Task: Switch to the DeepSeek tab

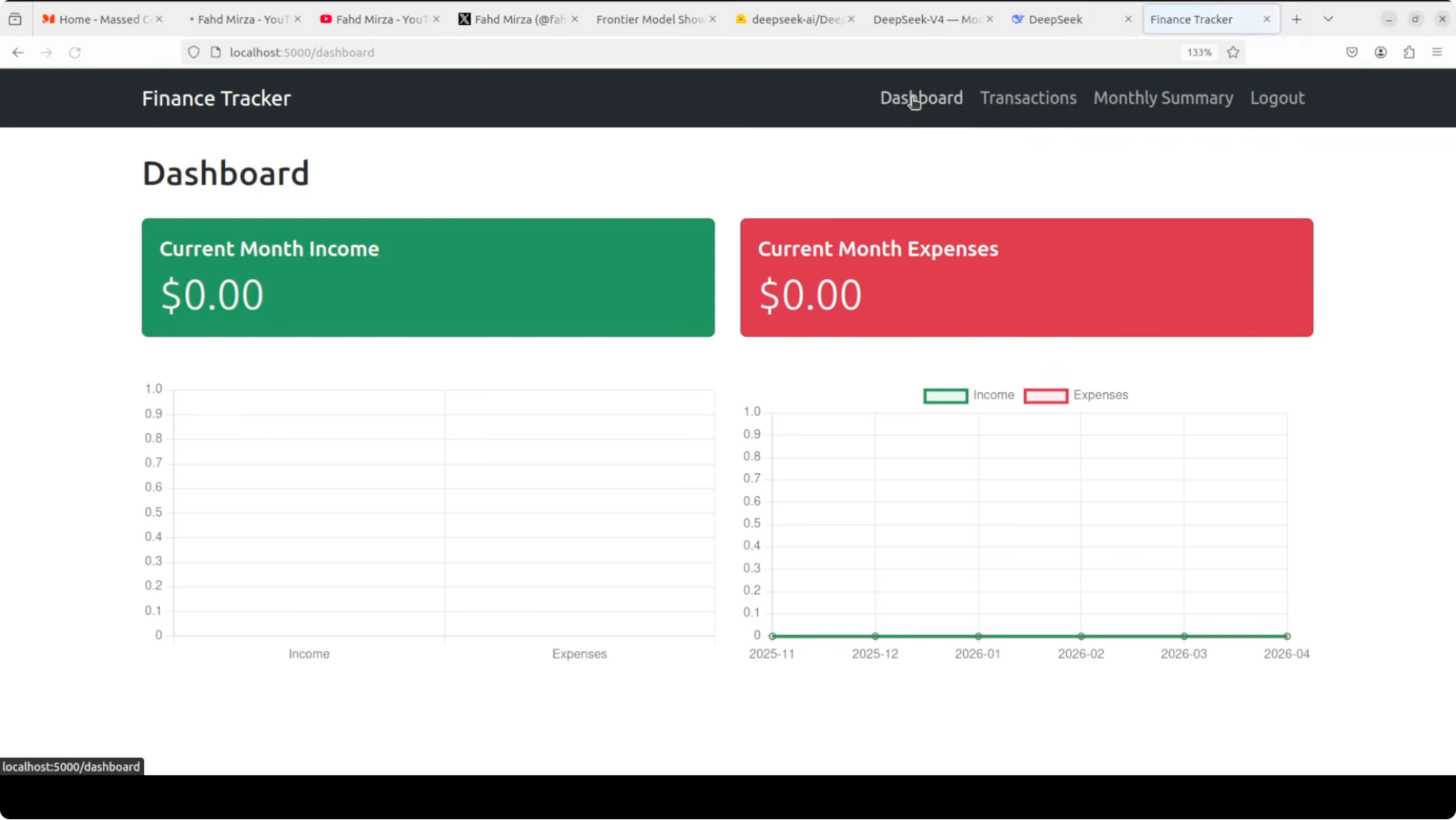Action: coord(1055,19)
